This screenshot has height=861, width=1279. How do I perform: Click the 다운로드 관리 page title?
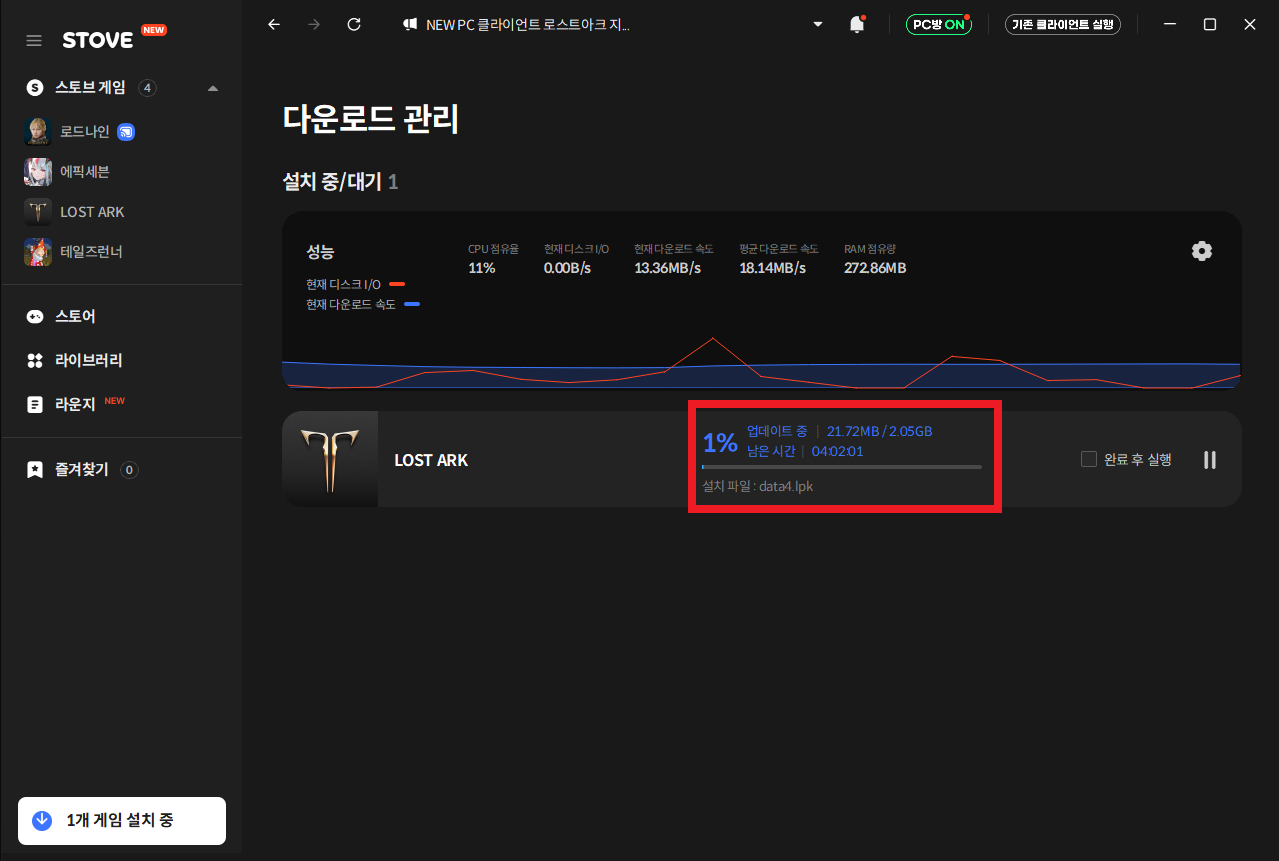pos(371,120)
